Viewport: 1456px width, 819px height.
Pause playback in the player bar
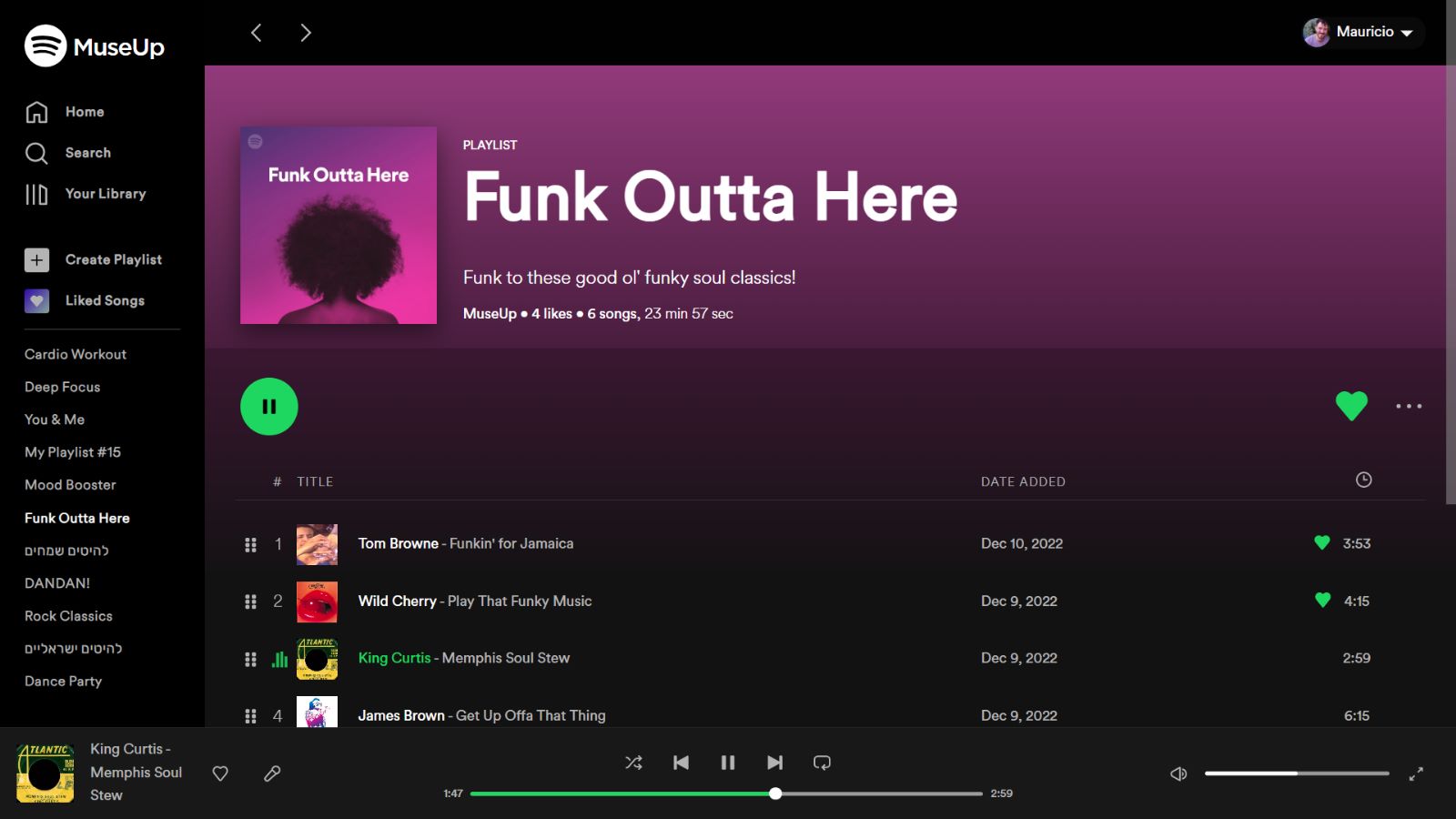point(728,763)
